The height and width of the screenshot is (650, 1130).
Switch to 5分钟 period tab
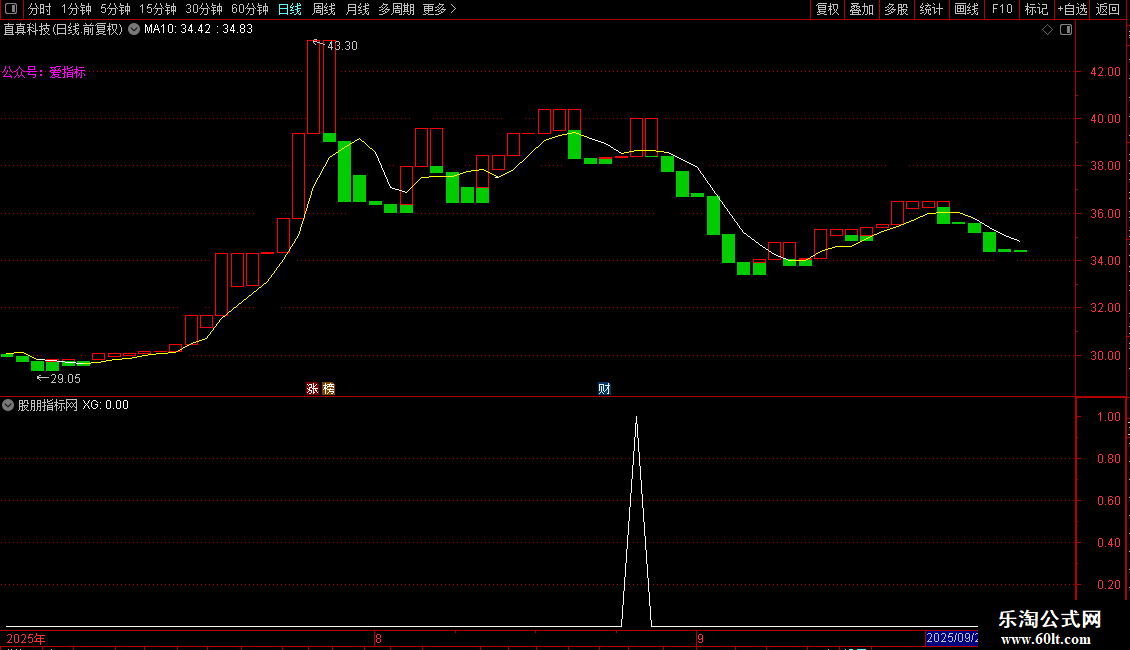(x=115, y=9)
